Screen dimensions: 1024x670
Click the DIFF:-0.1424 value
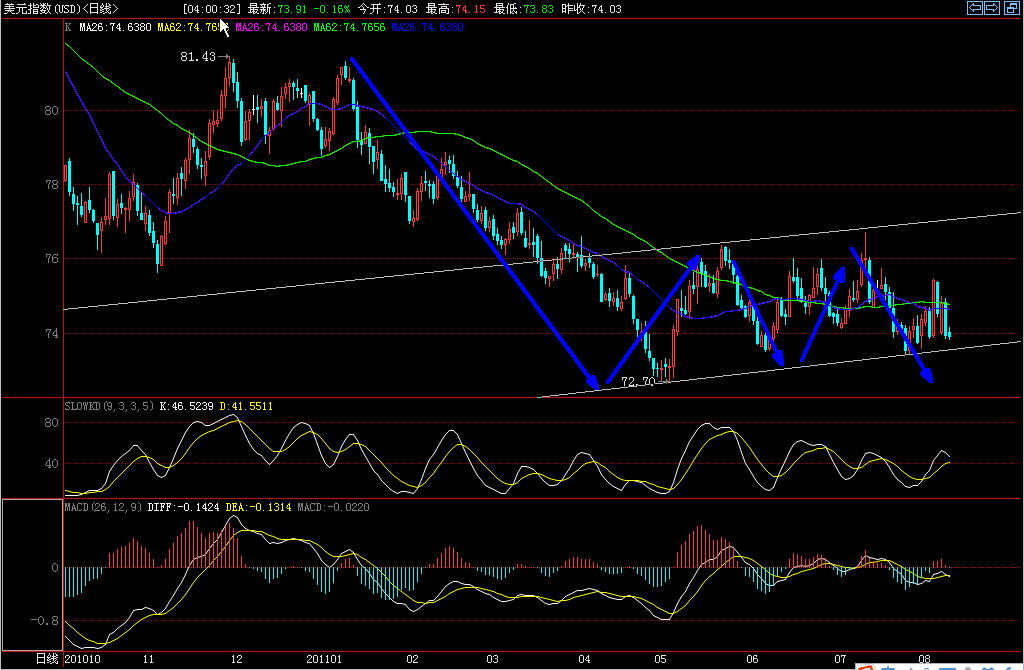[x=184, y=507]
